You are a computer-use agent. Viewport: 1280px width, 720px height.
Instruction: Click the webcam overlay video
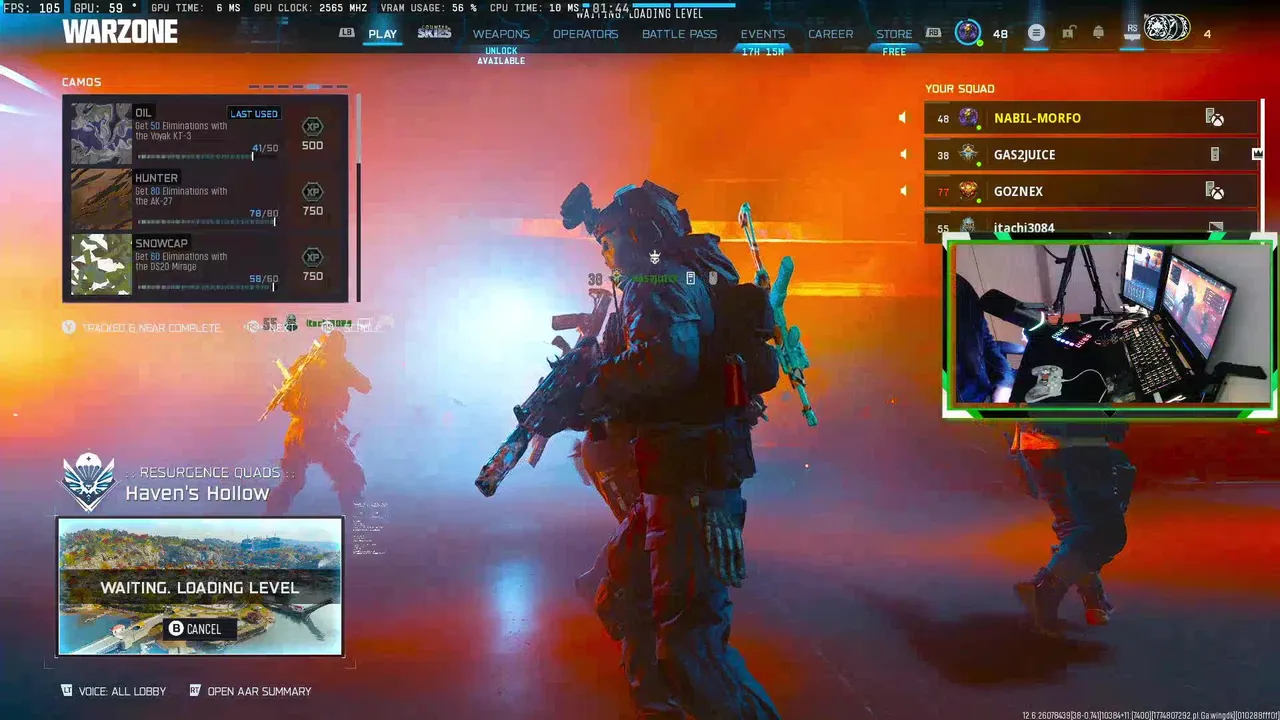[1109, 323]
